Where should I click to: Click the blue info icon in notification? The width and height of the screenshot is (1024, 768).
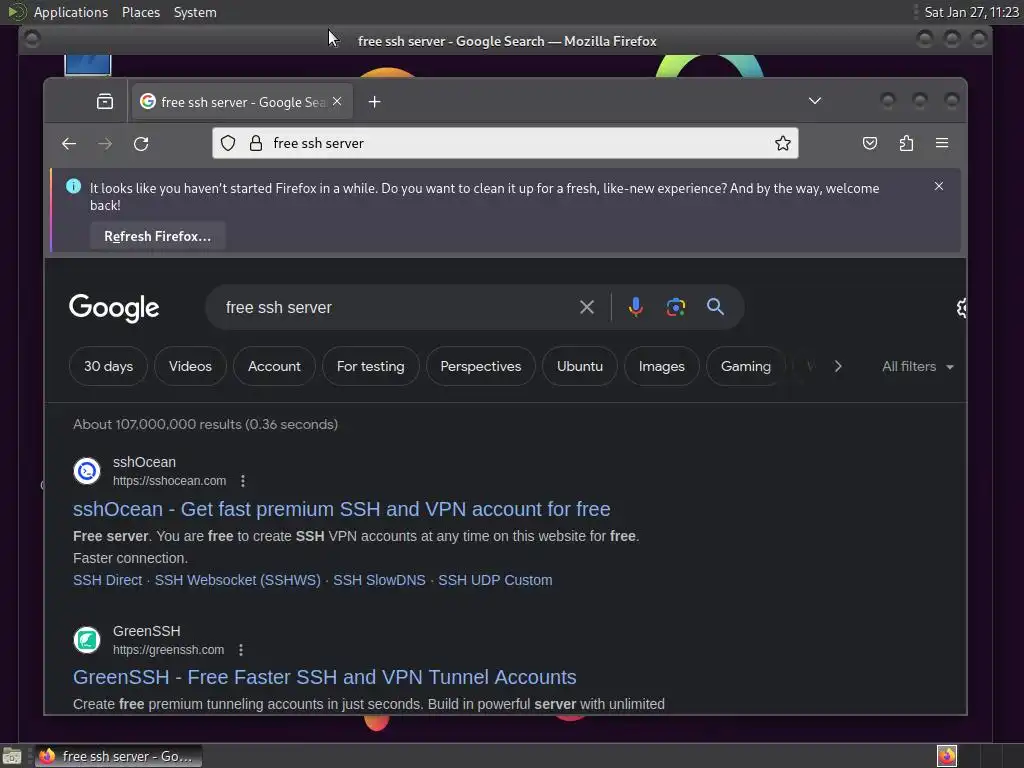(x=74, y=187)
